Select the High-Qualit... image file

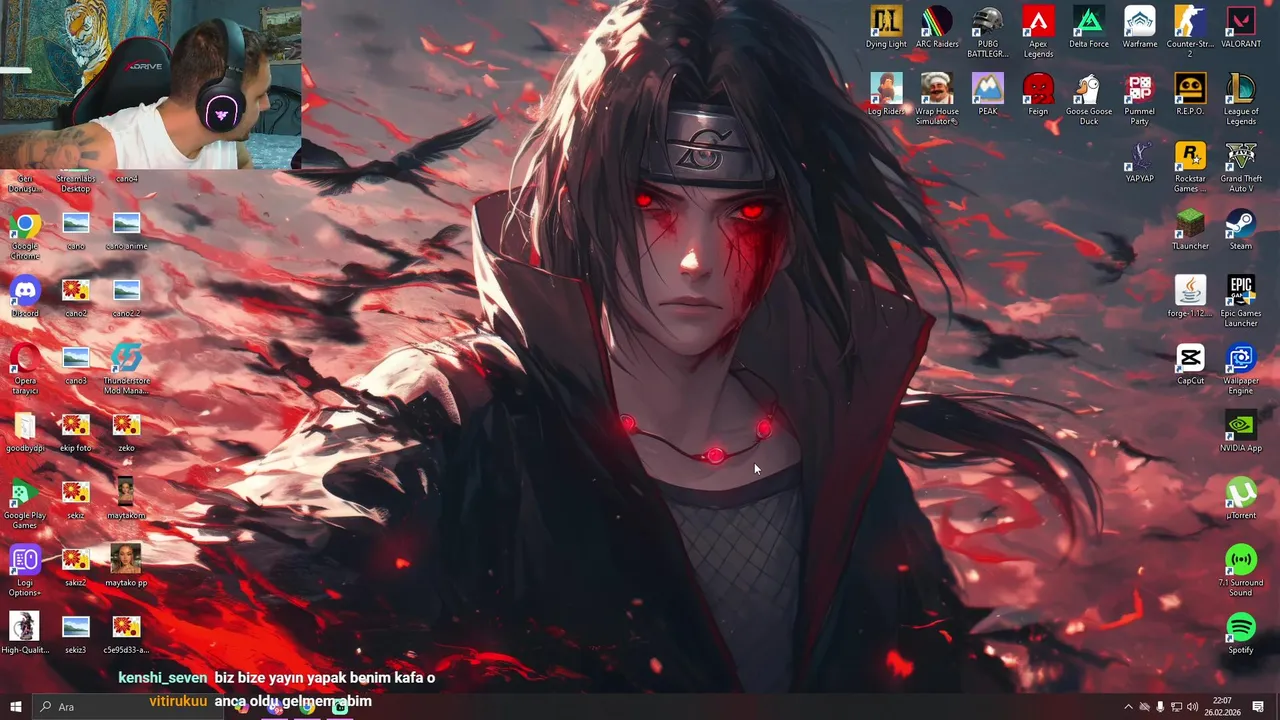(x=25, y=633)
